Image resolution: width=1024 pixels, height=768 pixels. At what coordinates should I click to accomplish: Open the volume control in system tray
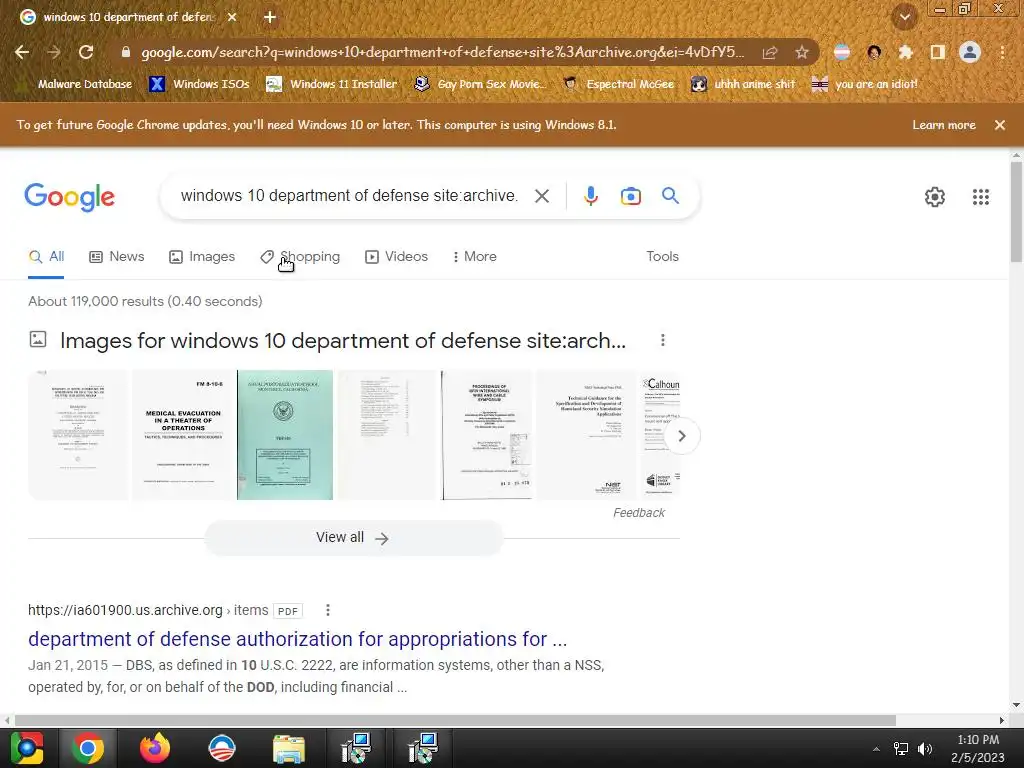[924, 748]
